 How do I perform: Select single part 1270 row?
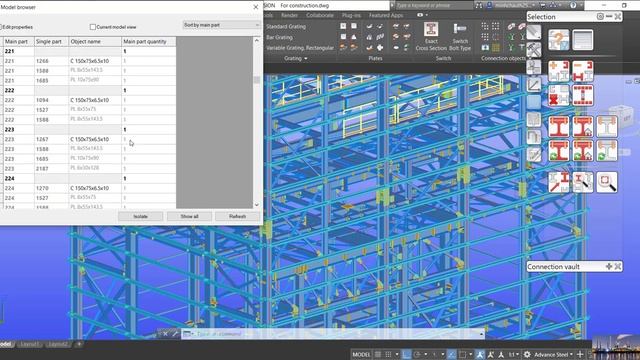point(90,188)
